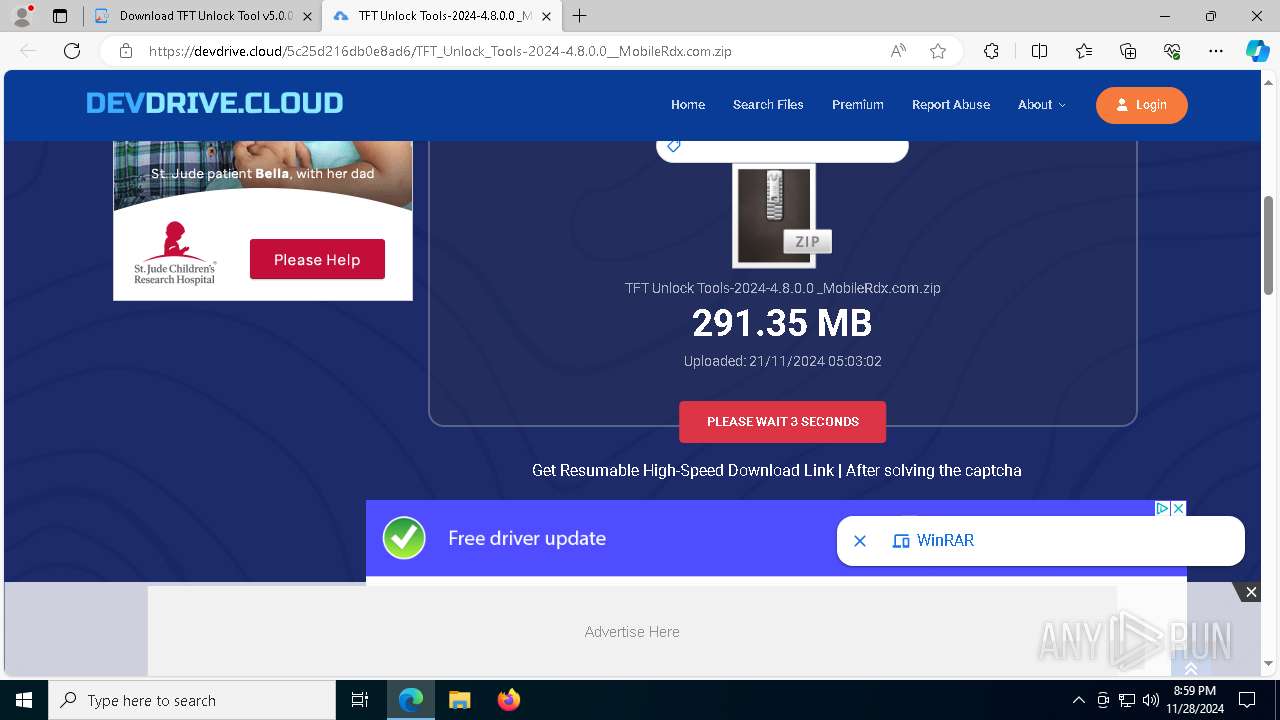Open Microsoft Edge from taskbar

(x=411, y=700)
